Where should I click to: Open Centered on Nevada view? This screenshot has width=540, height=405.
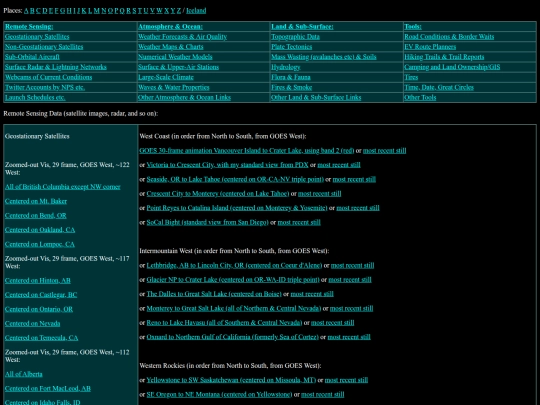pyautogui.click(x=32, y=323)
